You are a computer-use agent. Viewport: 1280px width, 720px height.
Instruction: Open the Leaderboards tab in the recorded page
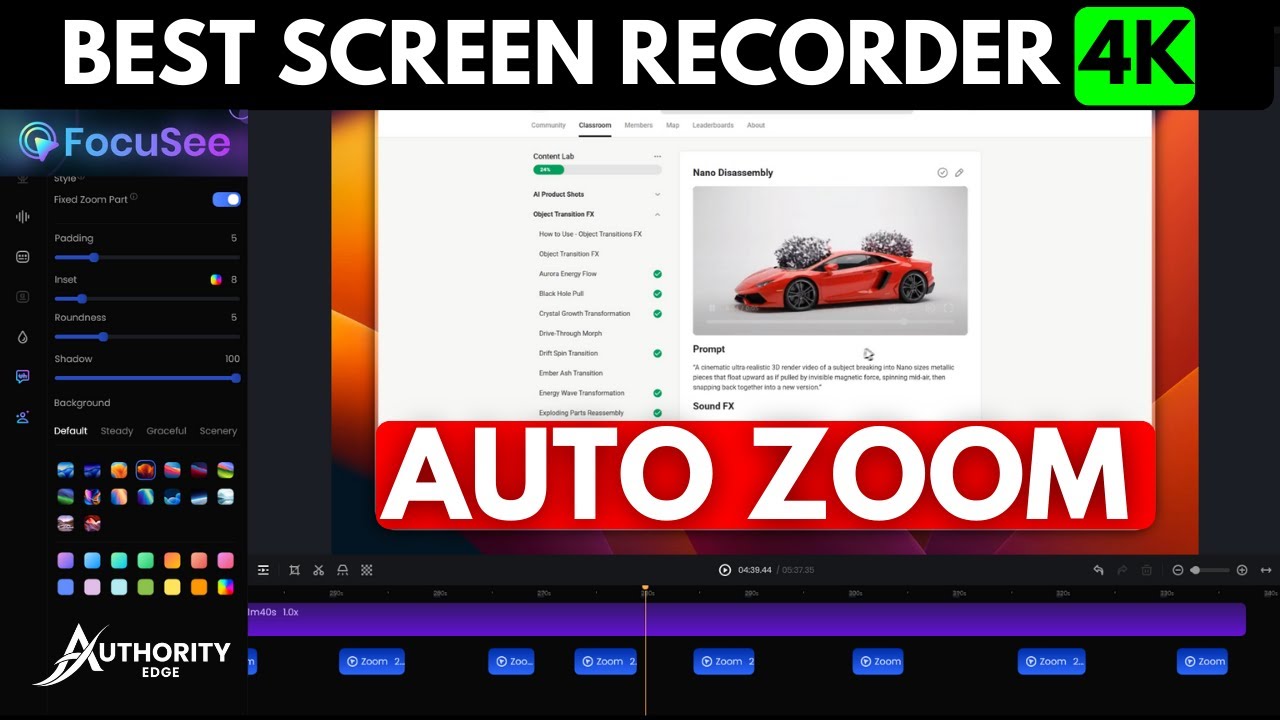point(712,126)
